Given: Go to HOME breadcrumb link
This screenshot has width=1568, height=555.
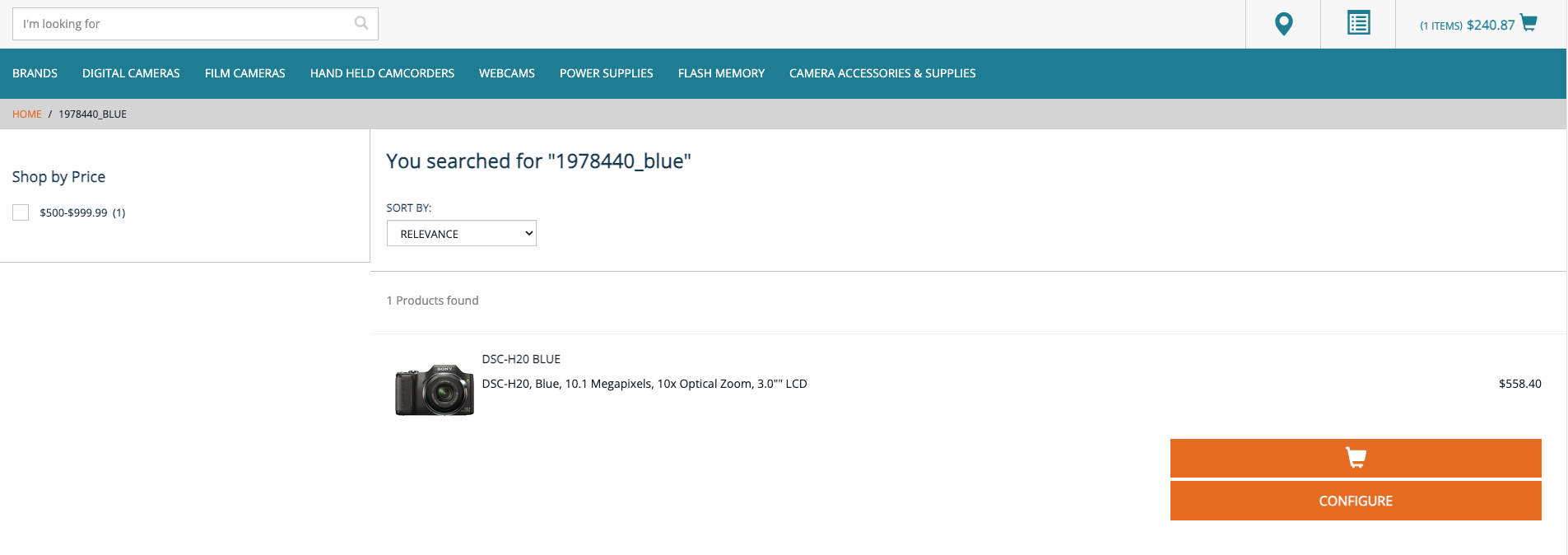Looking at the screenshot, I should coord(26,114).
